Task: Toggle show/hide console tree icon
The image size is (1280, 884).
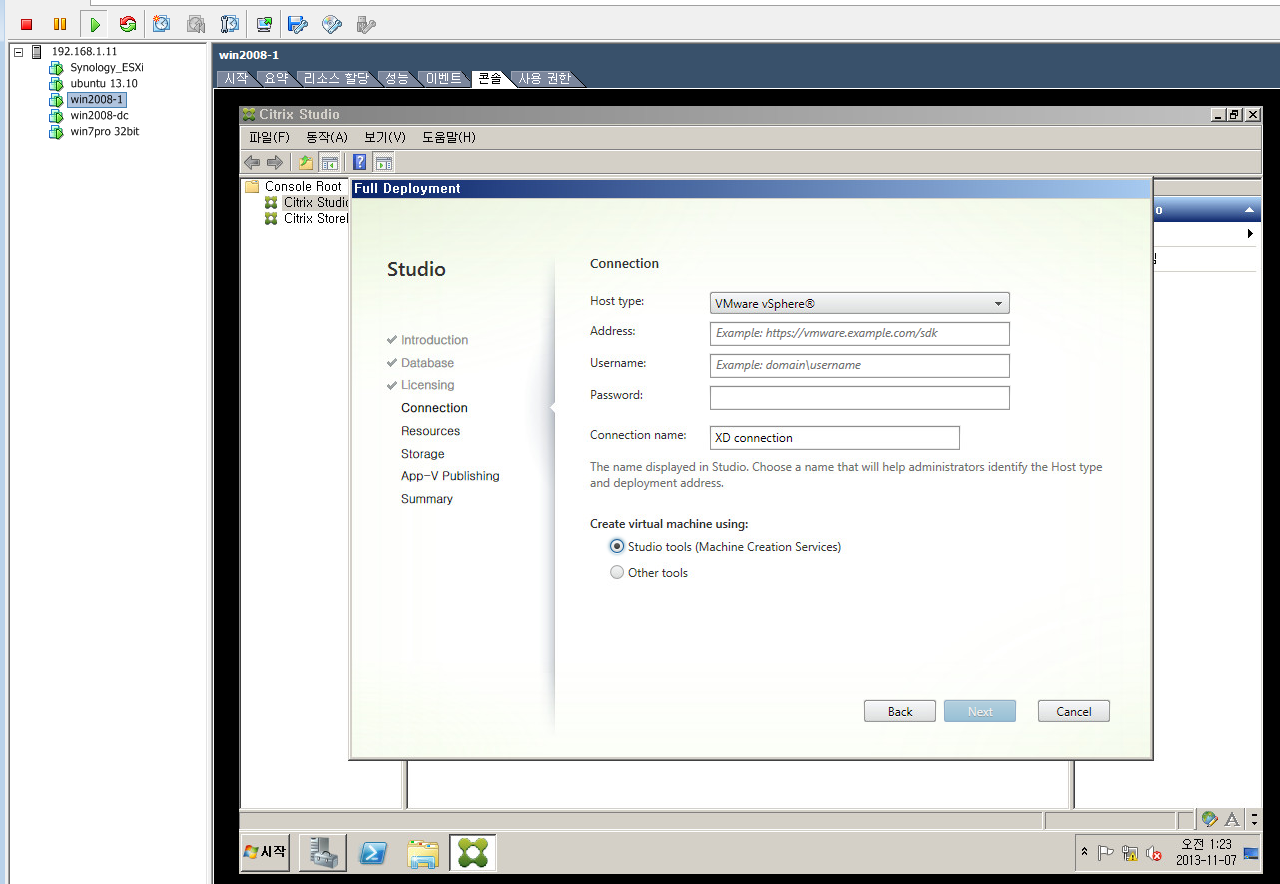Action: pos(328,162)
